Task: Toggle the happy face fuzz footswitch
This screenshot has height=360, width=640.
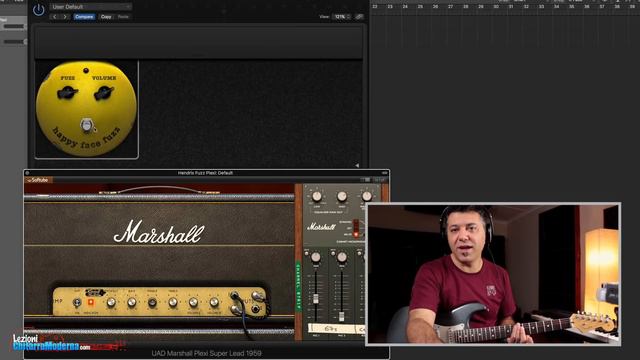Action: [86, 125]
